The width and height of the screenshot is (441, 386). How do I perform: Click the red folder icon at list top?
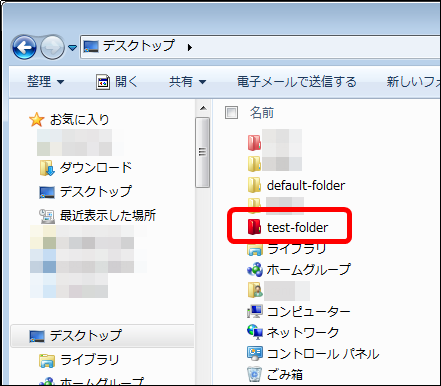pyautogui.click(x=254, y=143)
